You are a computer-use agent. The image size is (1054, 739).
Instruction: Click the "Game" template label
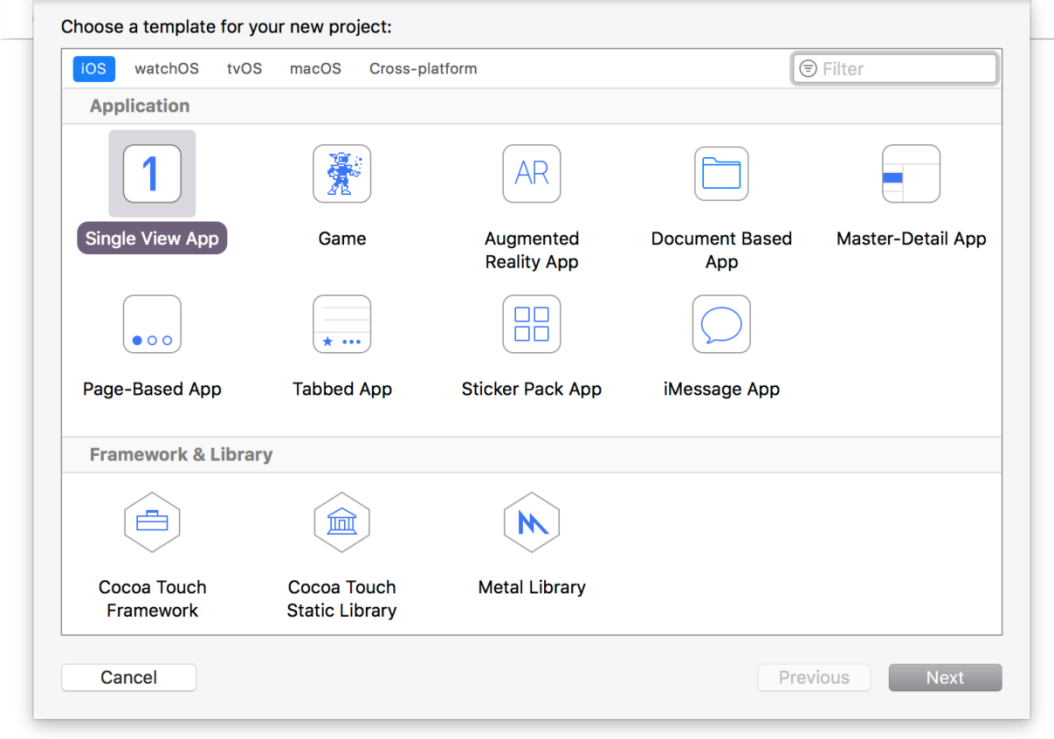[x=342, y=239]
